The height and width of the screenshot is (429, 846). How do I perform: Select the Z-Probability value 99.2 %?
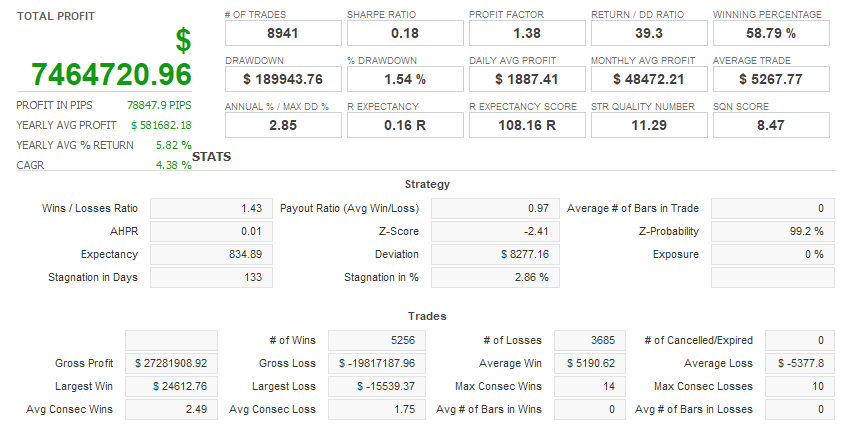point(771,231)
